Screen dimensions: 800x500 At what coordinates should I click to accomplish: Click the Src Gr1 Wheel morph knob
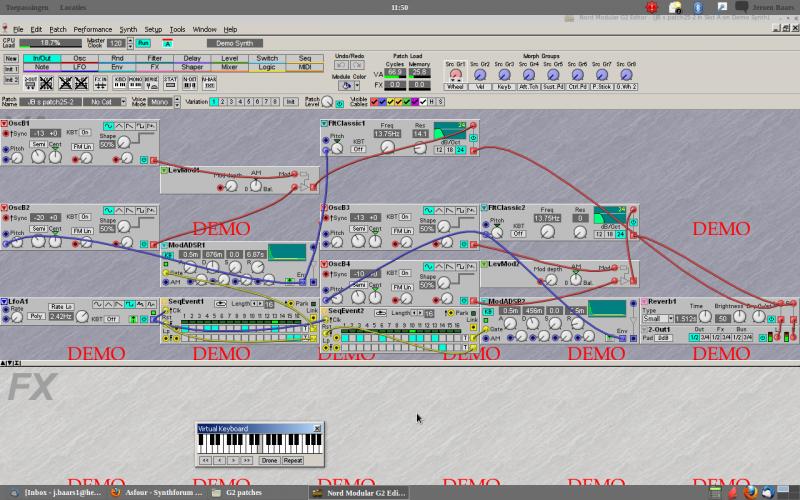455,75
